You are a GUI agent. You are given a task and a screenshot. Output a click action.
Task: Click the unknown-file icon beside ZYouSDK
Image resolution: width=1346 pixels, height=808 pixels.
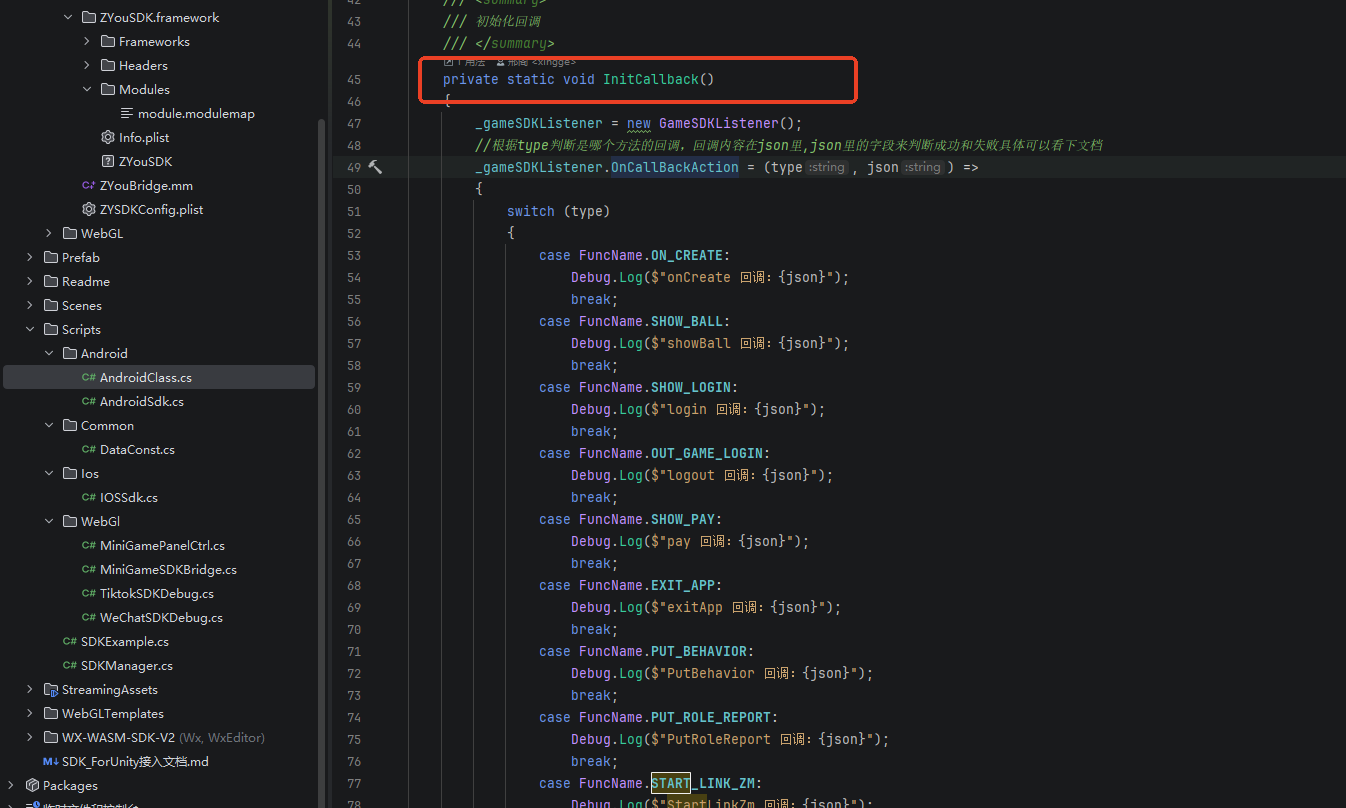click(x=108, y=161)
